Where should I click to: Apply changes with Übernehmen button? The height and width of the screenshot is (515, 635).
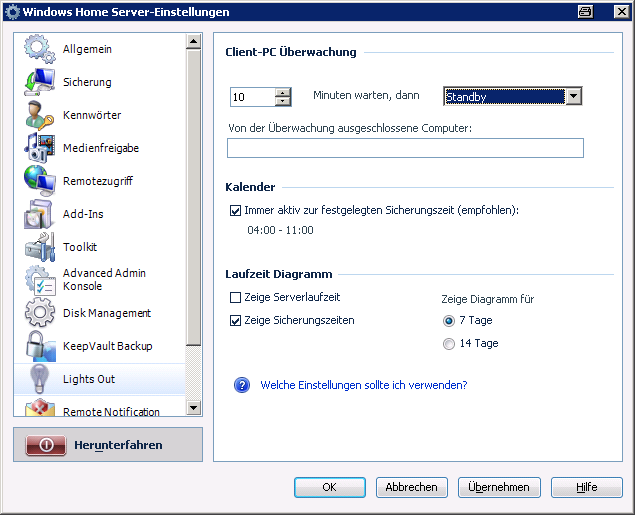[x=499, y=487]
